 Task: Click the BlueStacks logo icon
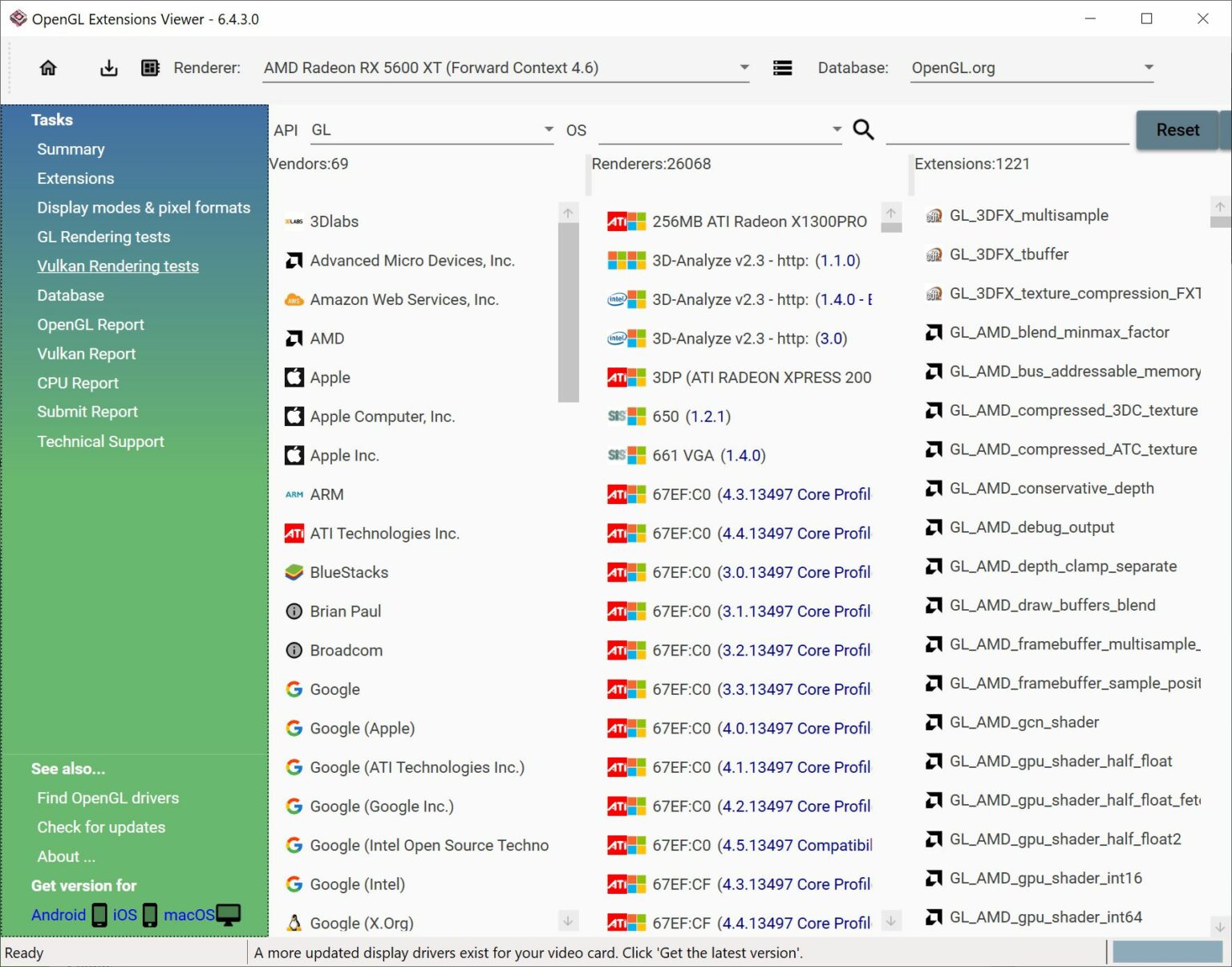click(x=294, y=572)
